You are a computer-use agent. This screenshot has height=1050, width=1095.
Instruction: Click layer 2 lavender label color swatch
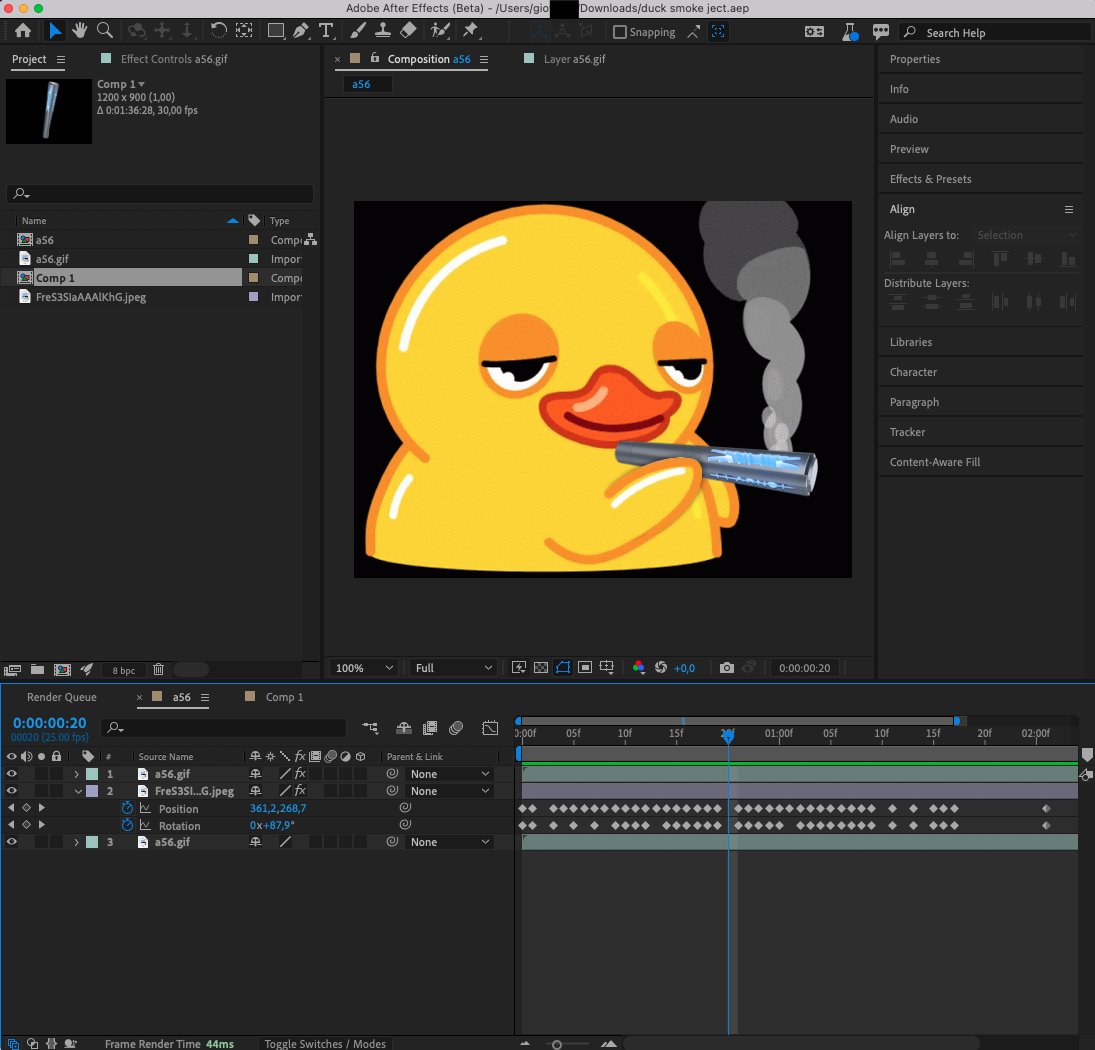tap(92, 791)
